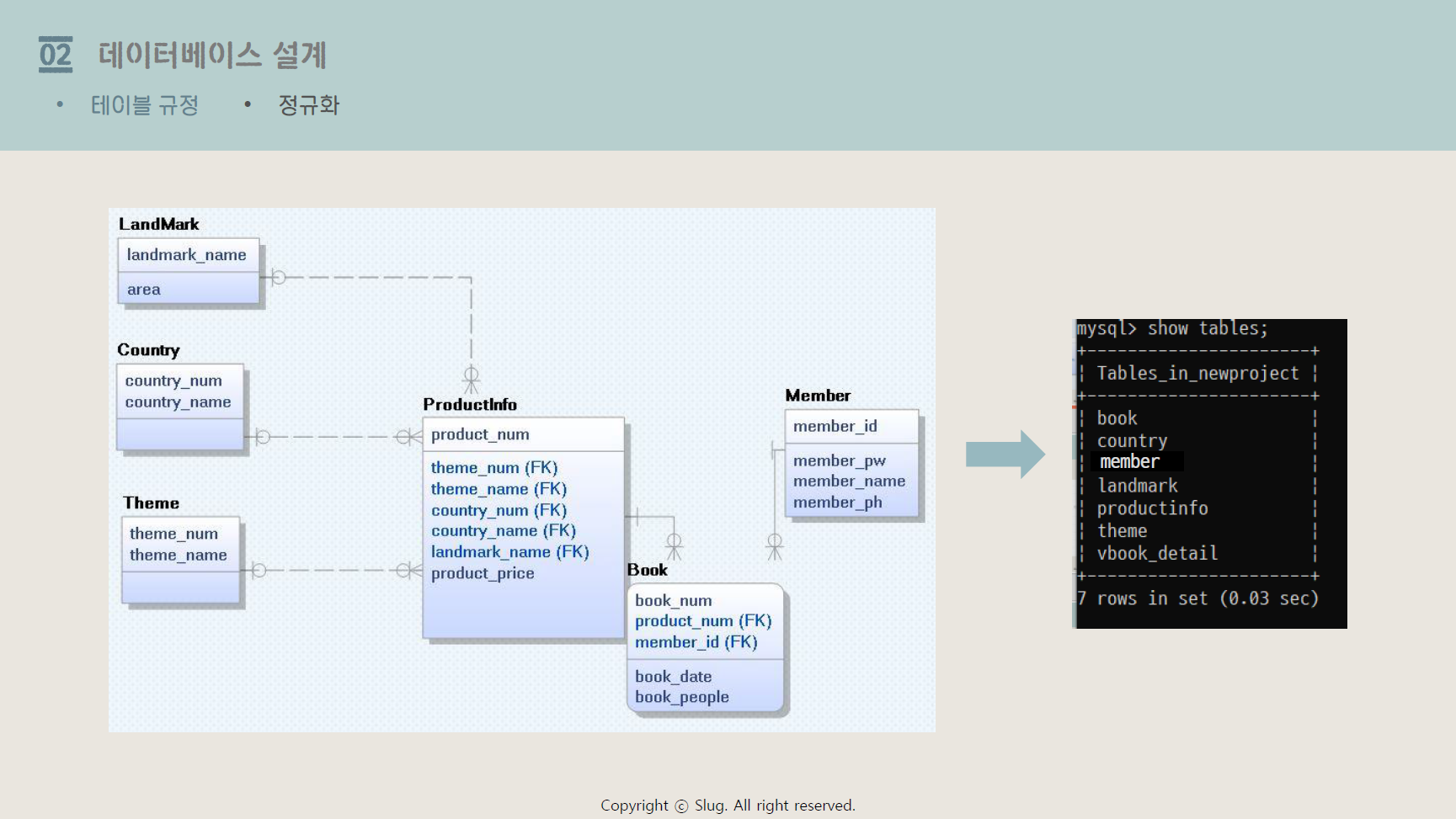Click the productinfo row in MySQL output
This screenshot has height=819, width=1456.
(1152, 508)
